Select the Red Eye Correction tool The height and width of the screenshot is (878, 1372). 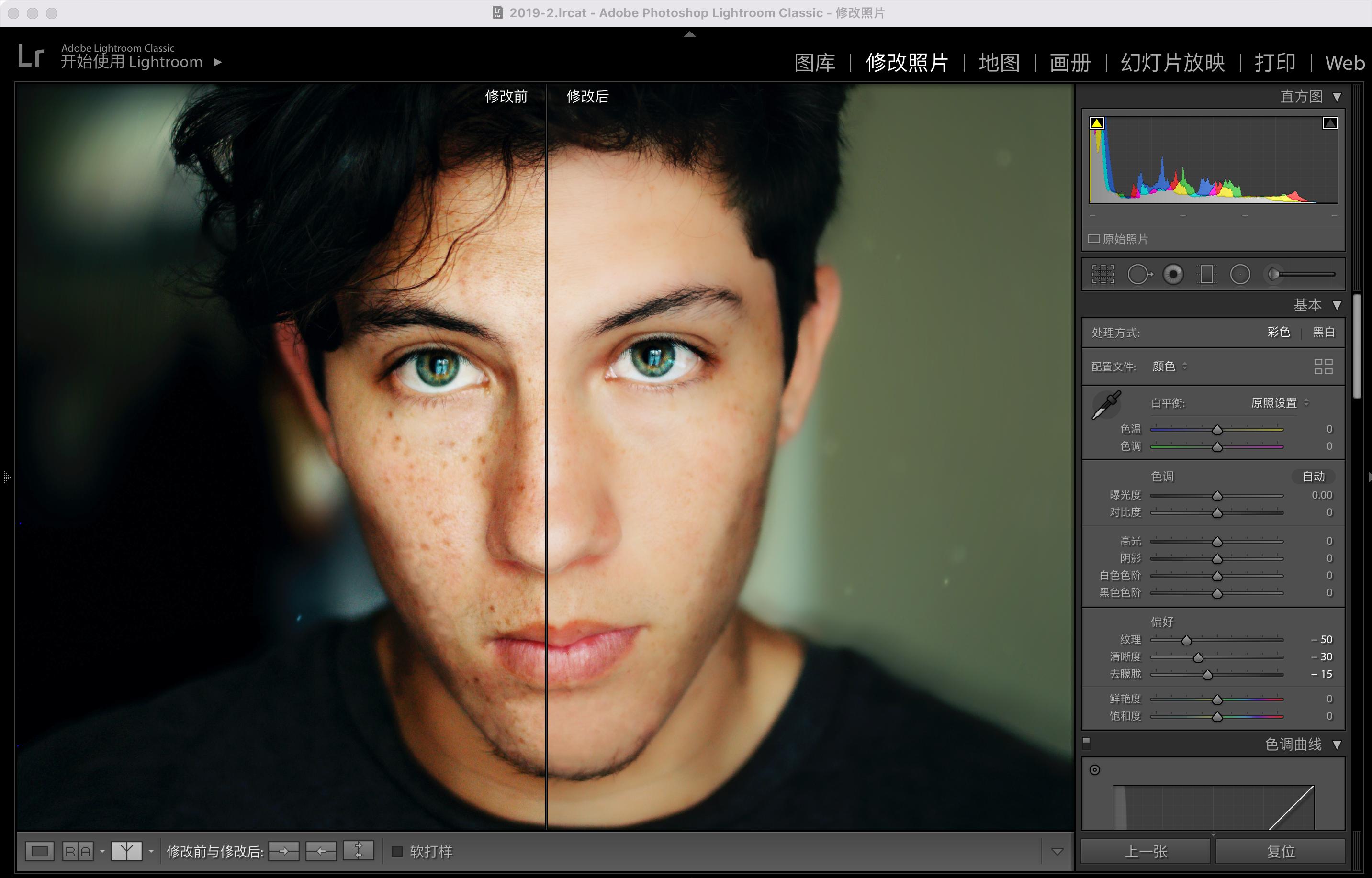pyautogui.click(x=1173, y=274)
